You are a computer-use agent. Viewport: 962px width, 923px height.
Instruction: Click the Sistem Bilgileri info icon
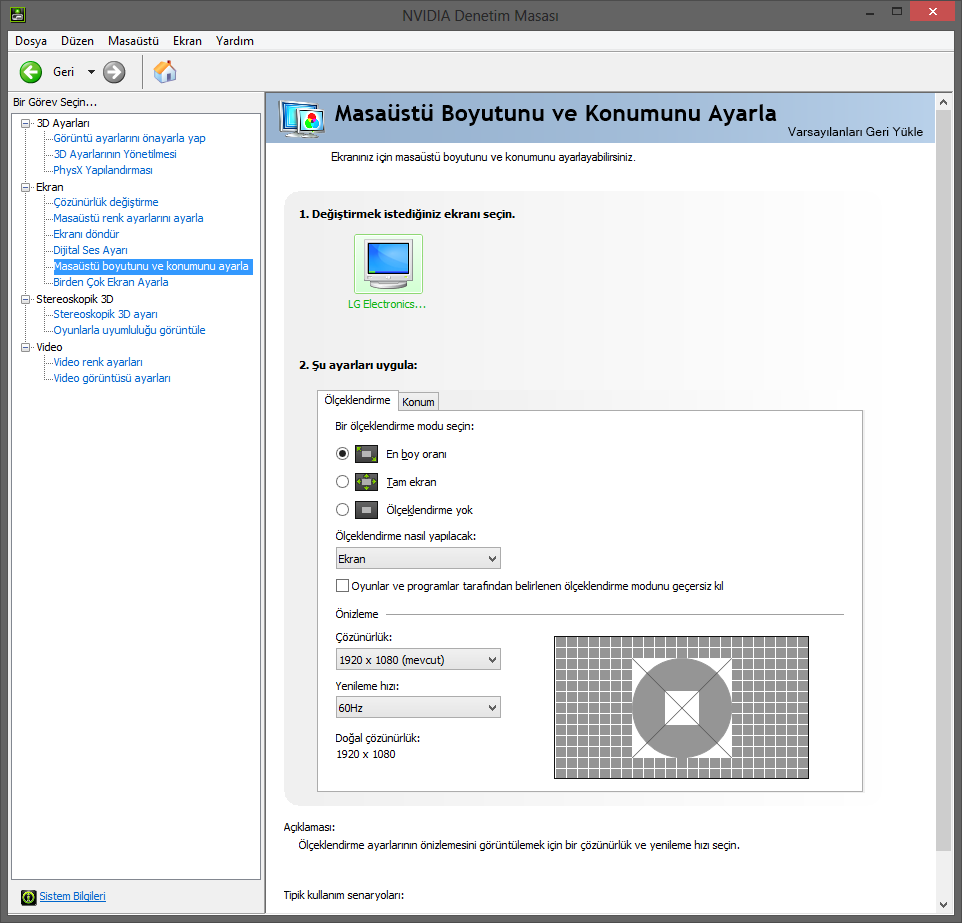[29, 897]
